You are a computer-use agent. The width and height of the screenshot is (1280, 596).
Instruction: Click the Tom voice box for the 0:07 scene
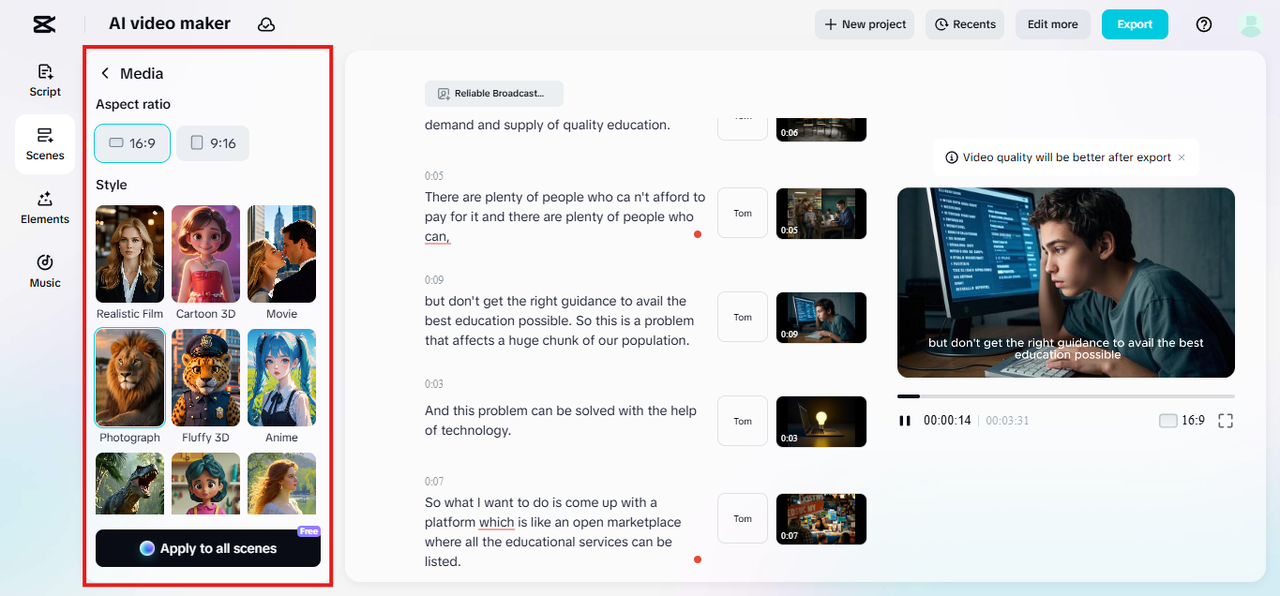point(743,518)
